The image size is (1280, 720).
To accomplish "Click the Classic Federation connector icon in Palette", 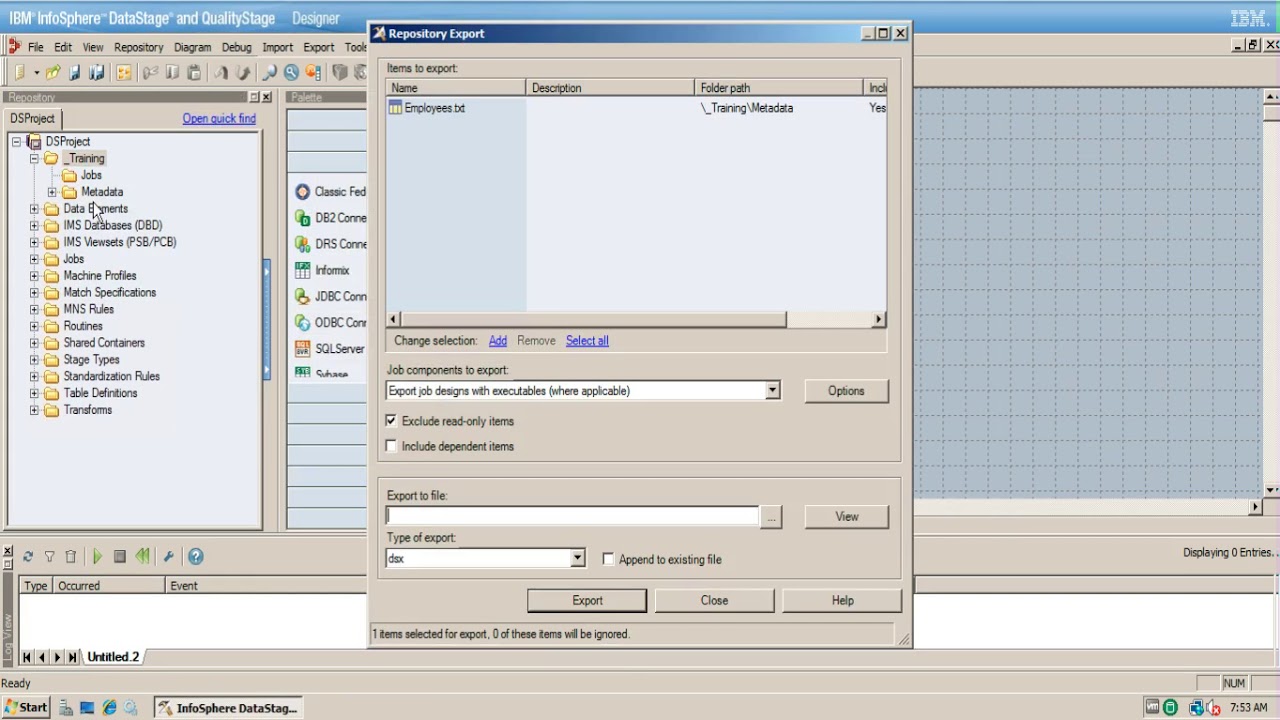I will coord(302,192).
